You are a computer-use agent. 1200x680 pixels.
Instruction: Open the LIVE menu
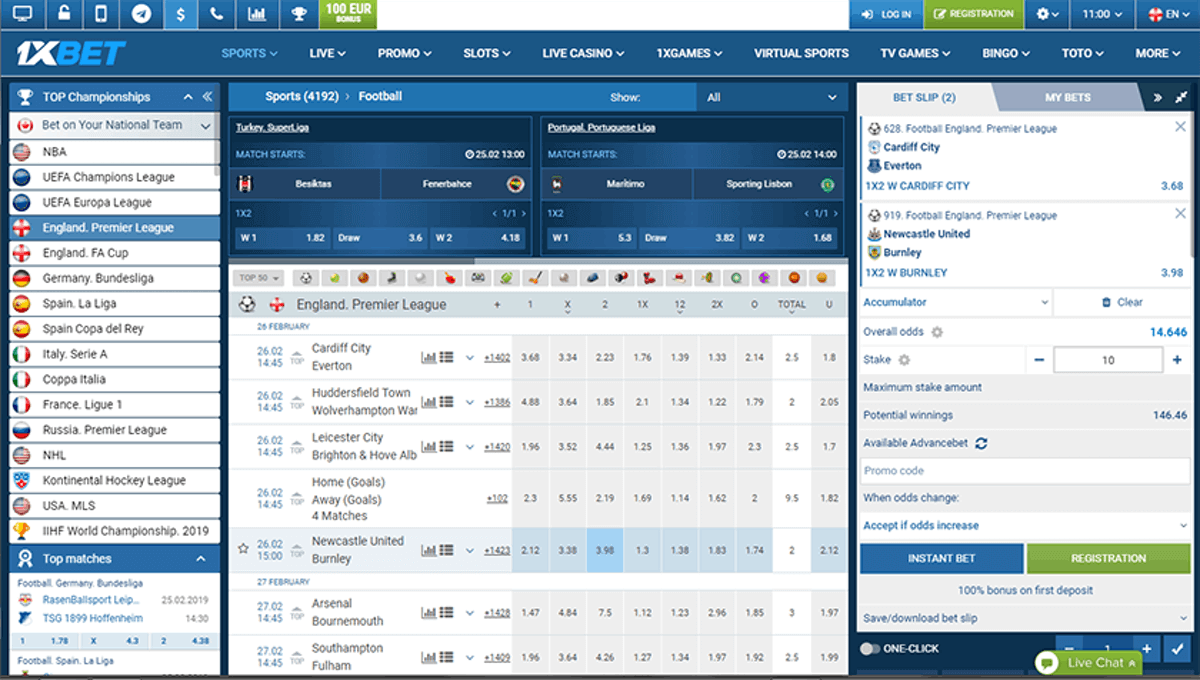pos(328,53)
